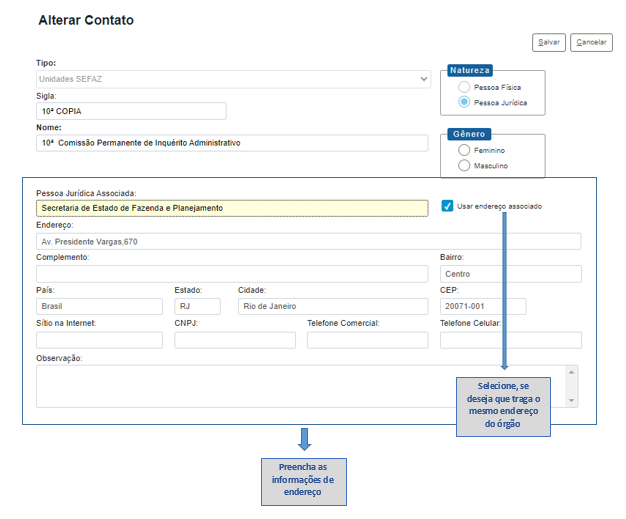Screen dimensions: 626x519
Task: Click the Sítio na Internet field
Action: 99,340
